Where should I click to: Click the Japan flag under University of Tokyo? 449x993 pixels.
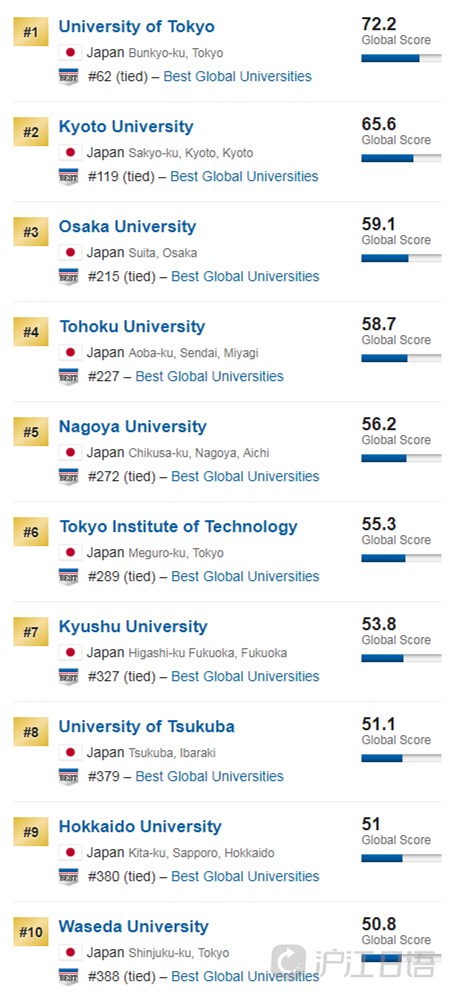pyautogui.click(x=70, y=53)
